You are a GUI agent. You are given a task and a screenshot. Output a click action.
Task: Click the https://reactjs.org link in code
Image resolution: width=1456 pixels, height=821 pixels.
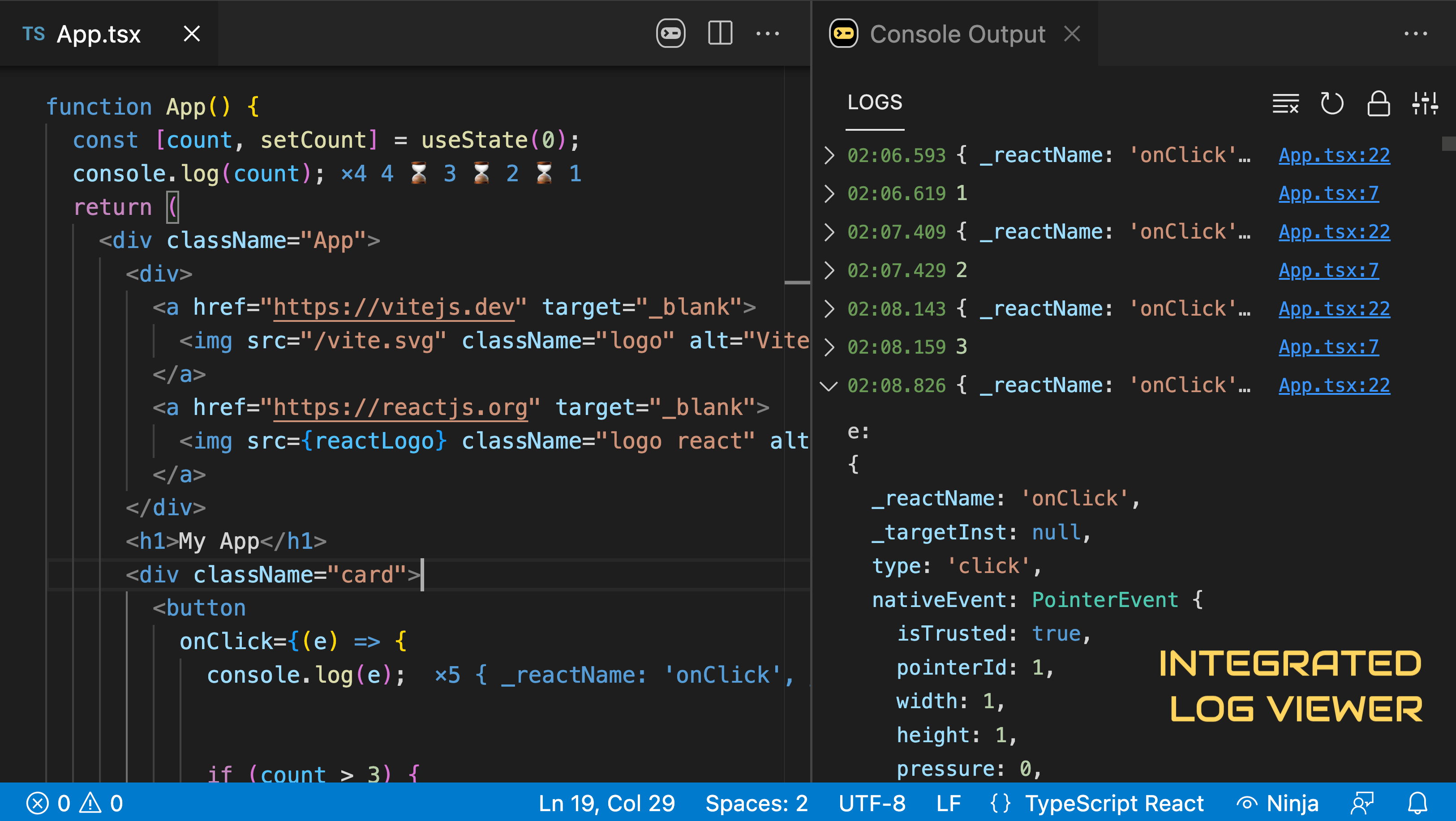point(401,407)
